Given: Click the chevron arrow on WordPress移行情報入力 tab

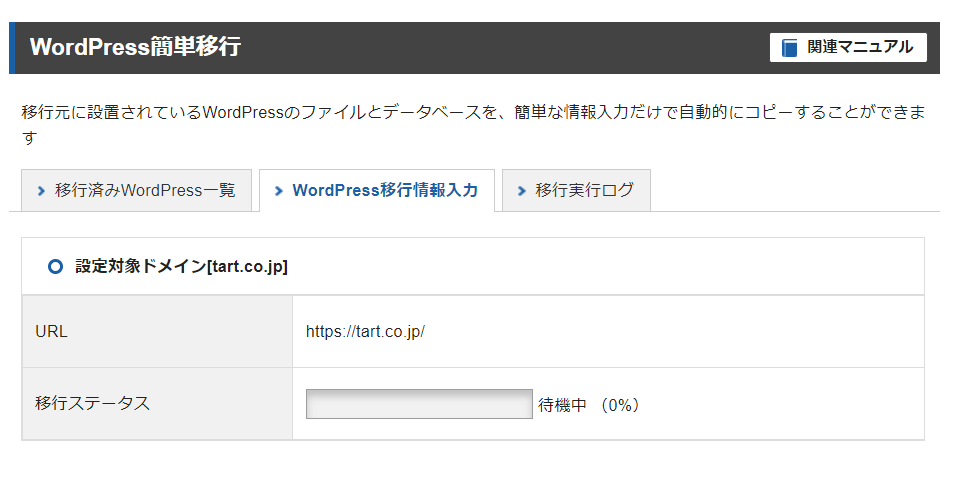Looking at the screenshot, I should pyautogui.click(x=279, y=191).
